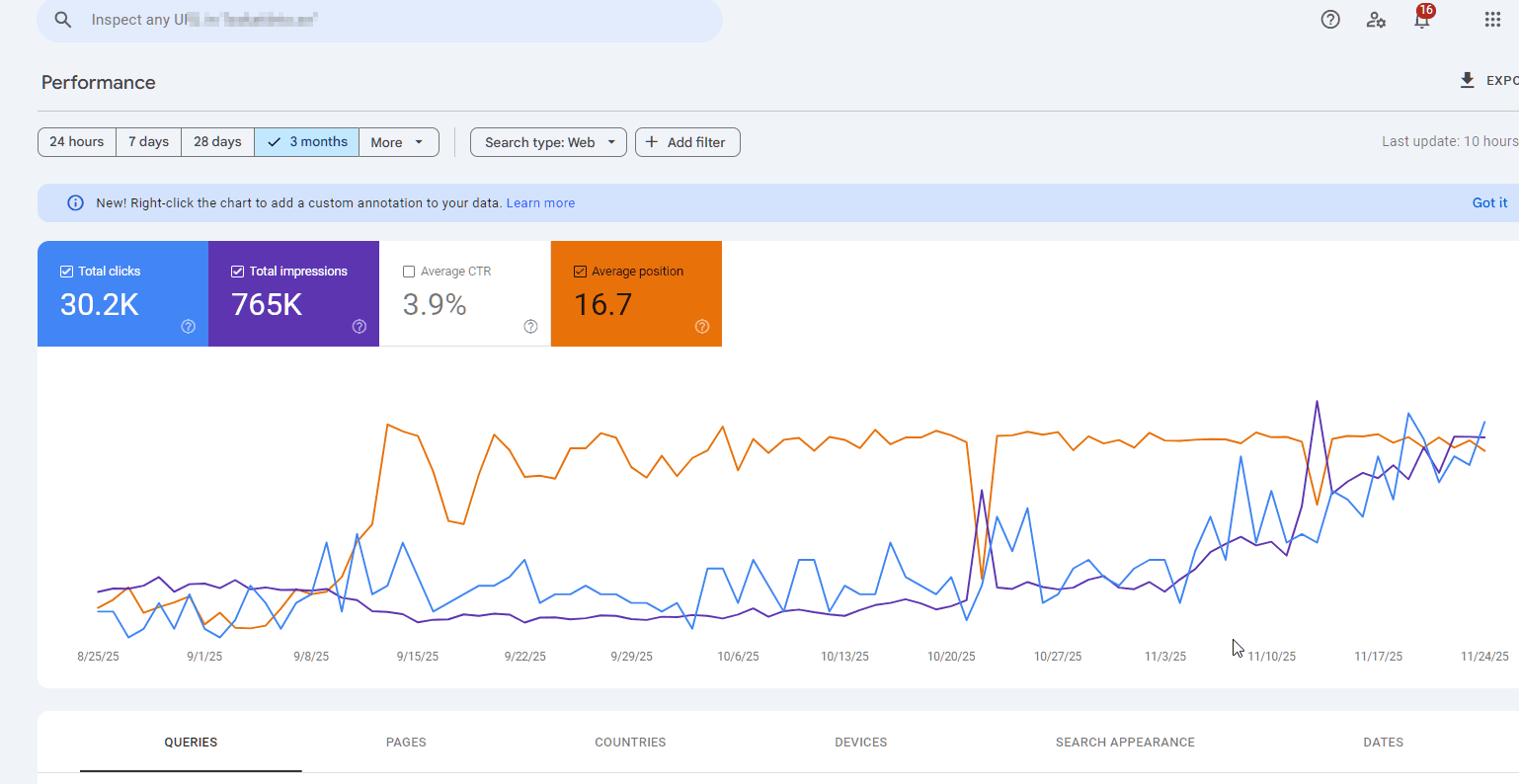Click help icon on Average position card
Viewport: 1519px width, 784px height.
coord(702,327)
